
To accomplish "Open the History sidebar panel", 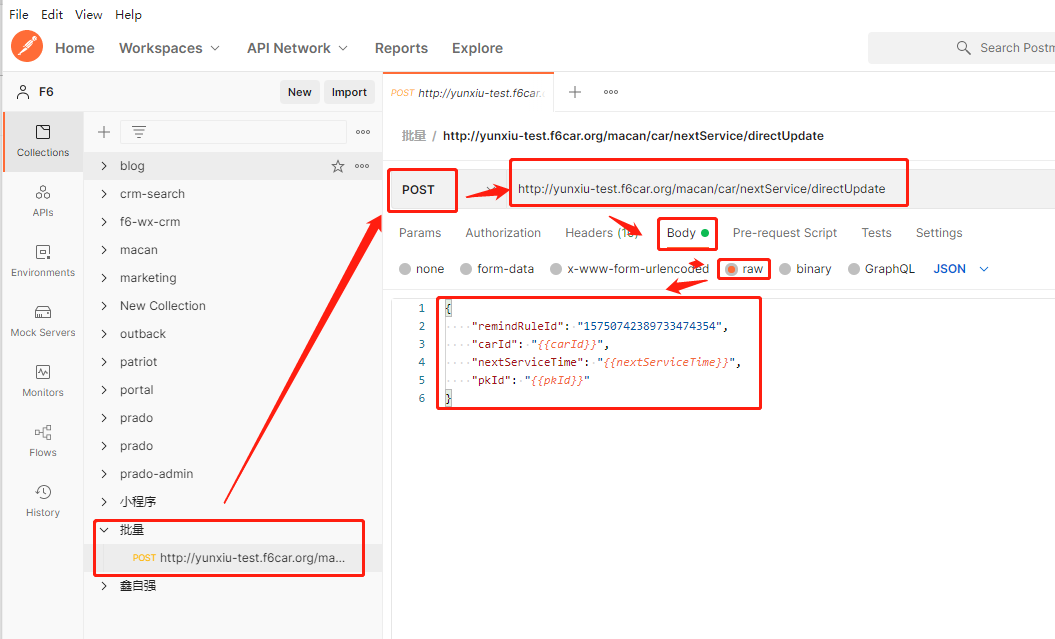I will [43, 501].
